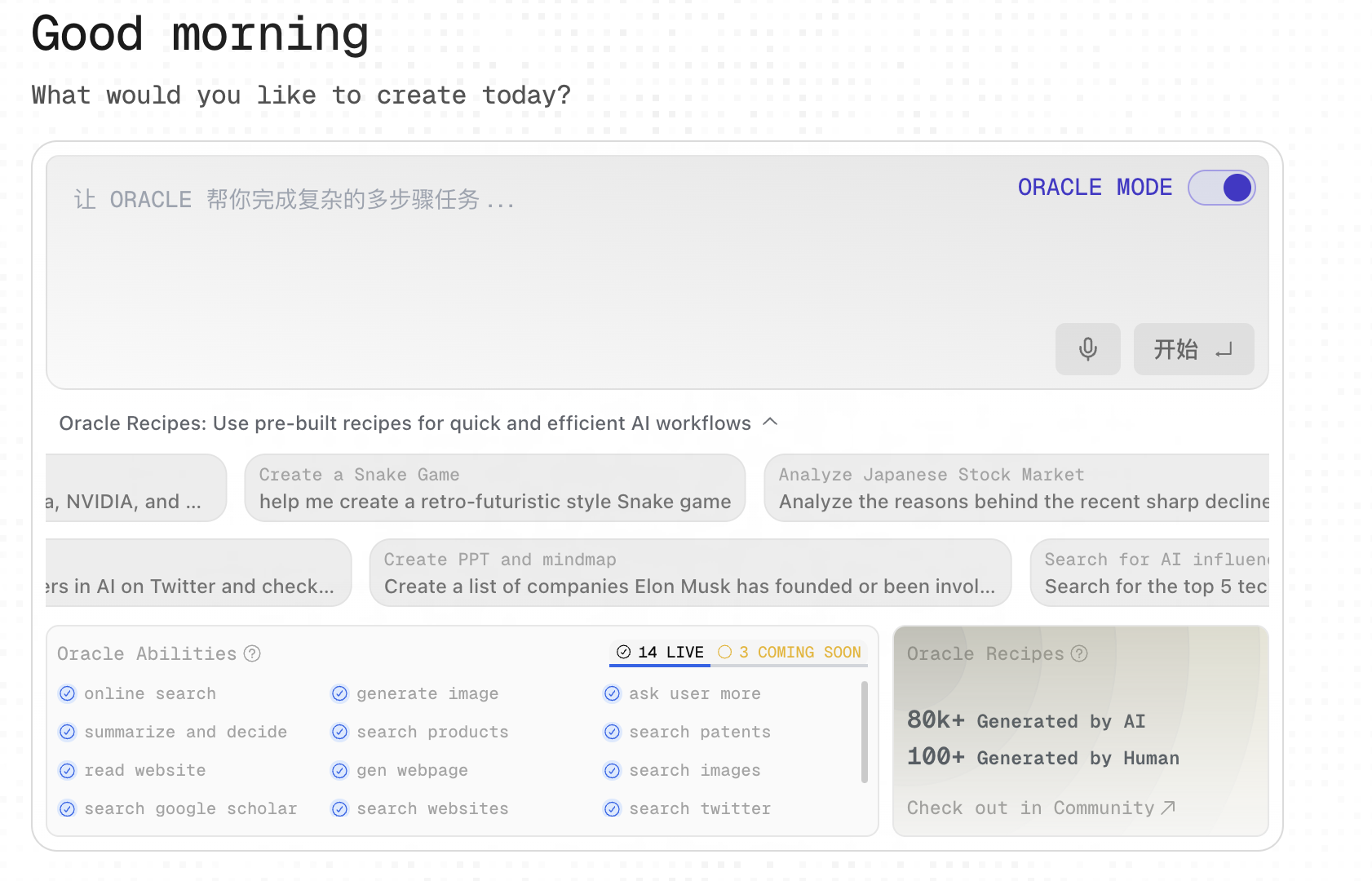Click the search images ability text

tap(695, 770)
